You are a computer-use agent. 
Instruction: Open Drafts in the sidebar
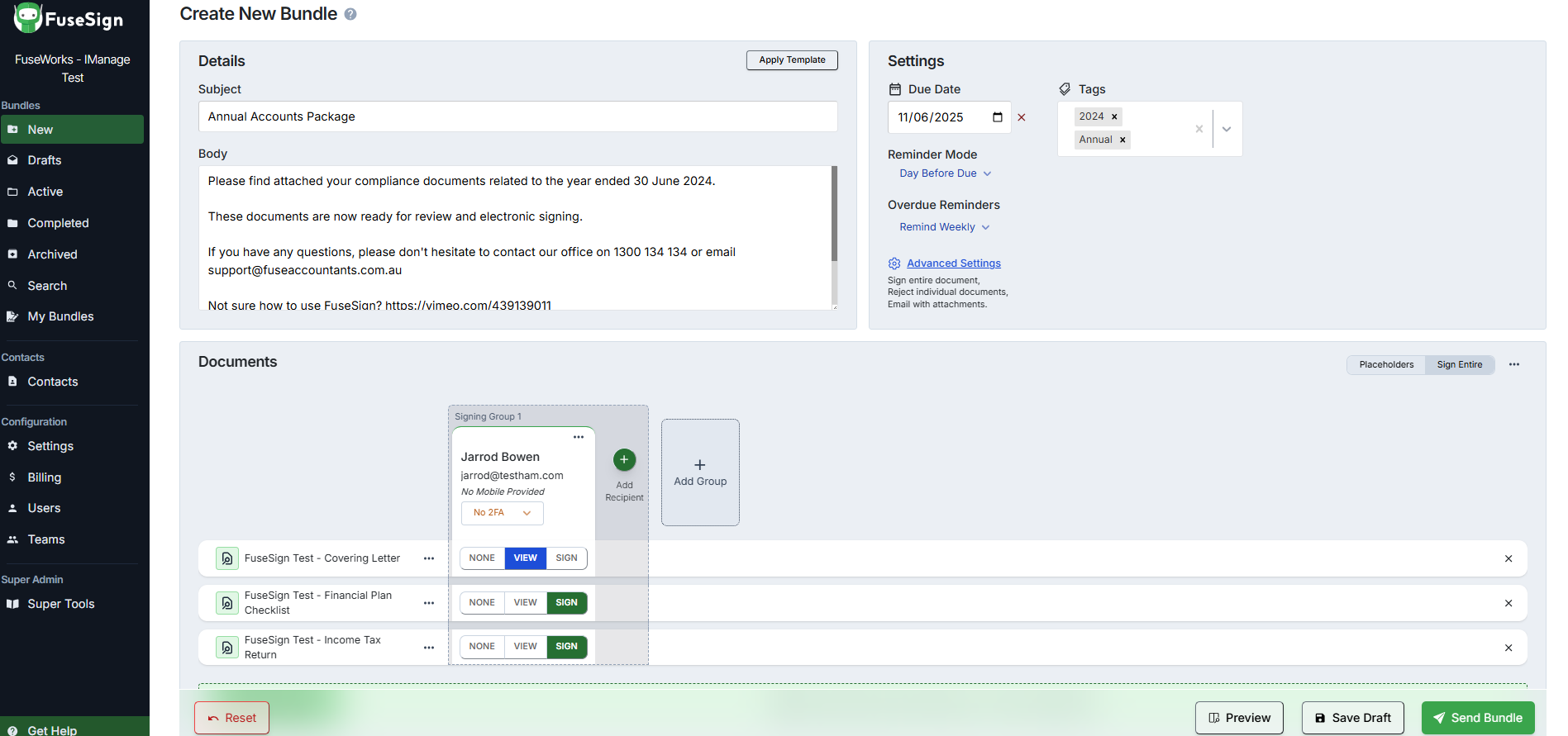click(x=45, y=160)
